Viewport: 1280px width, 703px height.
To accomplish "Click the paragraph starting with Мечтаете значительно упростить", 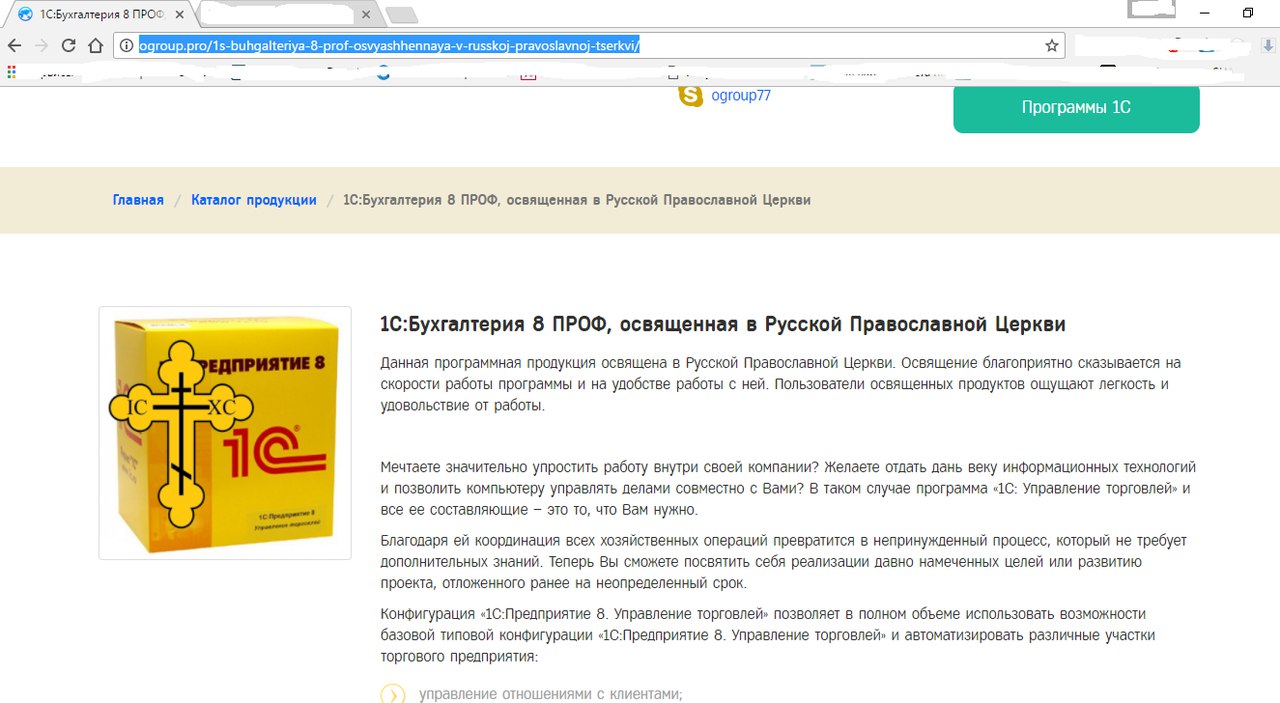I will [x=788, y=489].
